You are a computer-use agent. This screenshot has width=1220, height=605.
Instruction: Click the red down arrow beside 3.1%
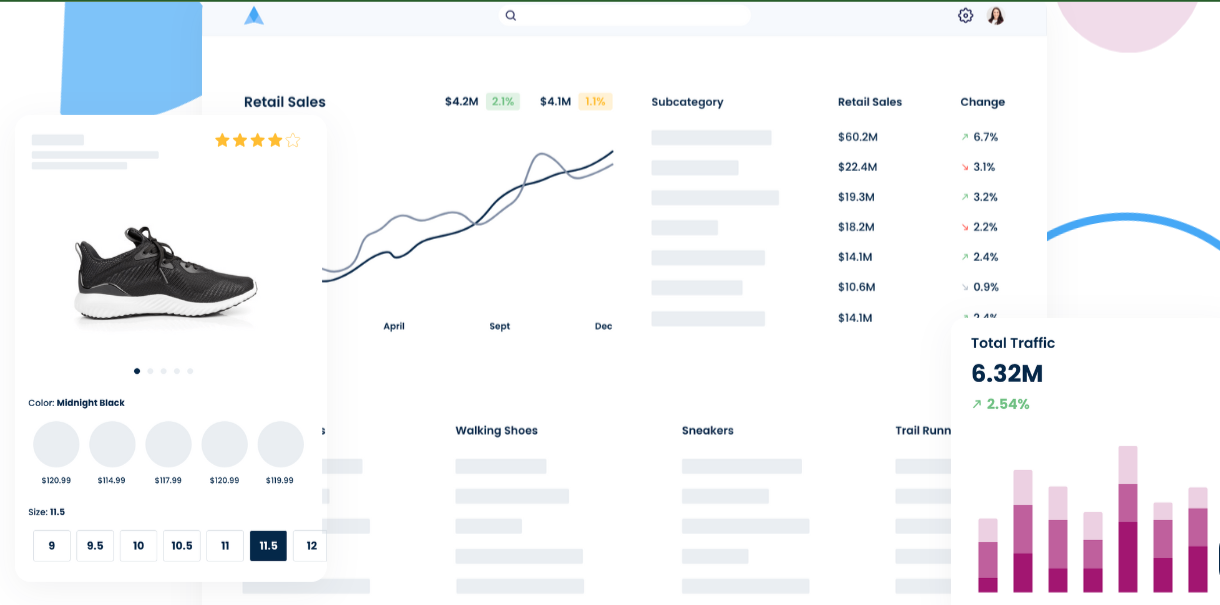point(965,167)
